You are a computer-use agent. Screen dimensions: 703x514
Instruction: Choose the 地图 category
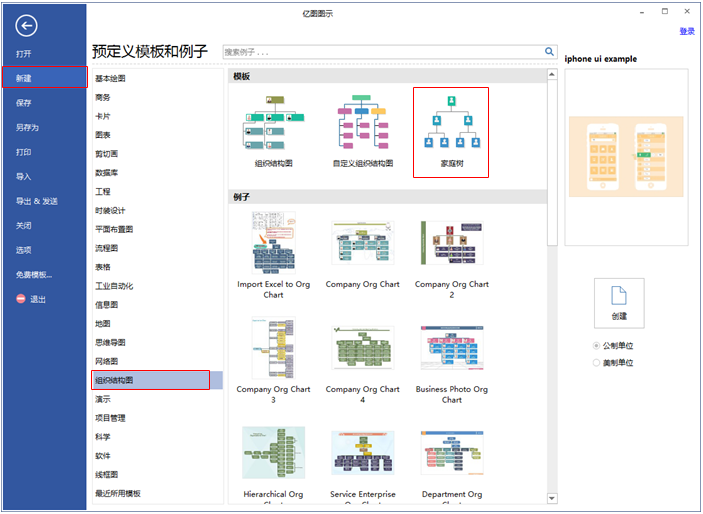point(103,323)
